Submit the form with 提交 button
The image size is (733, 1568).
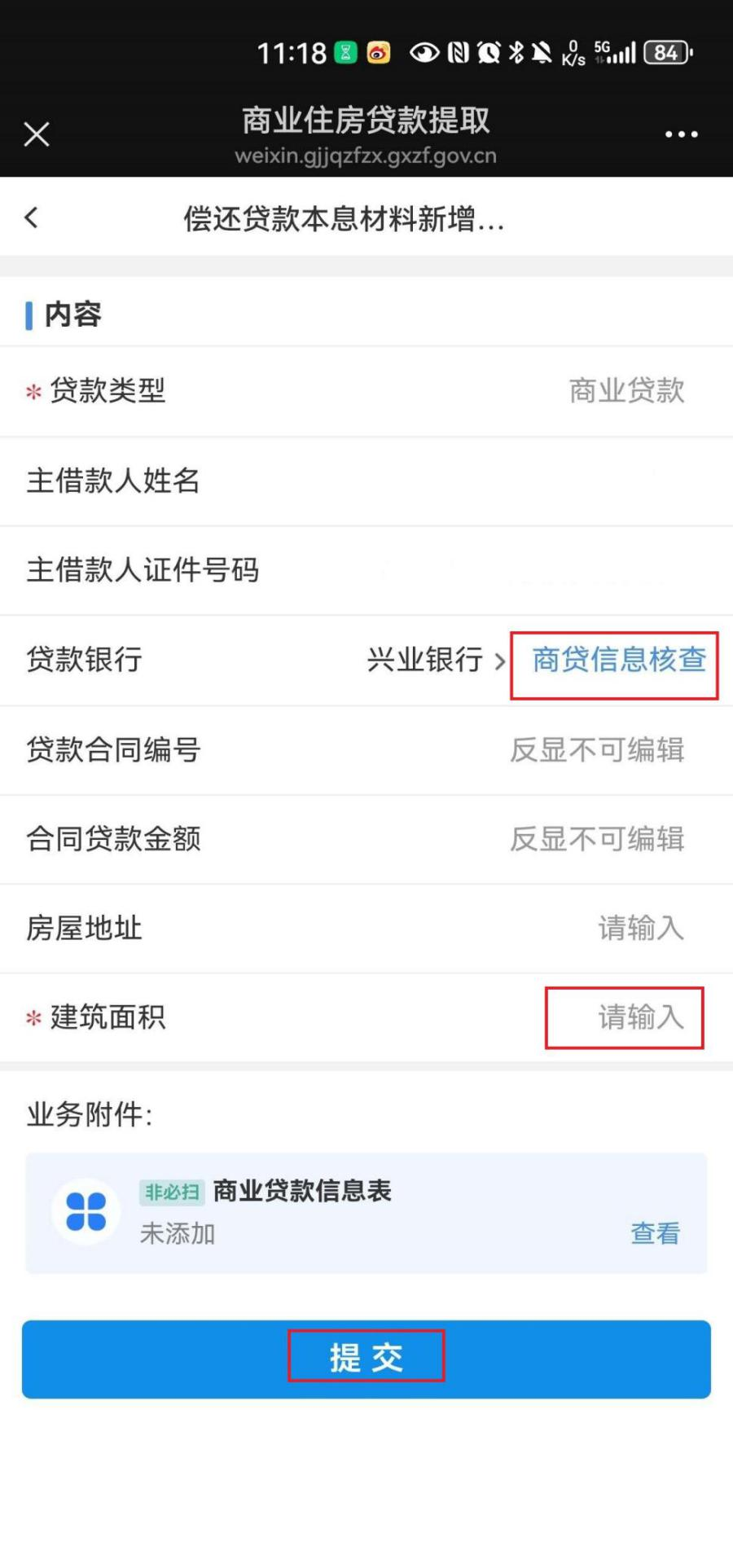(x=366, y=1359)
